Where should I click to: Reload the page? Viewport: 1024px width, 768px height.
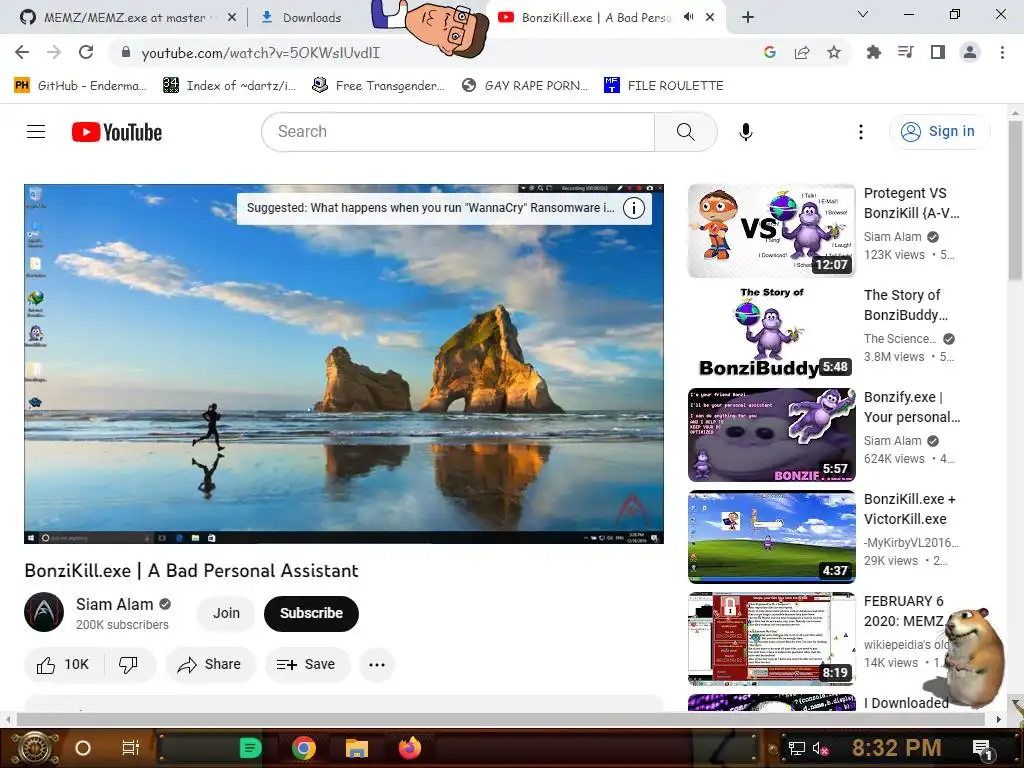tap(86, 52)
